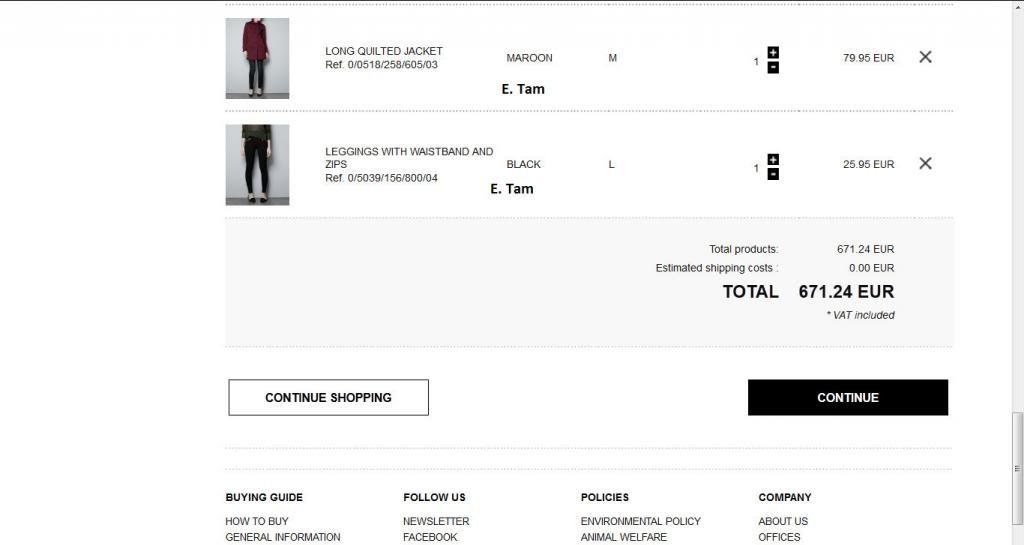The image size is (1024, 545).
Task: Open Environmental Policy page
Action: (640, 521)
